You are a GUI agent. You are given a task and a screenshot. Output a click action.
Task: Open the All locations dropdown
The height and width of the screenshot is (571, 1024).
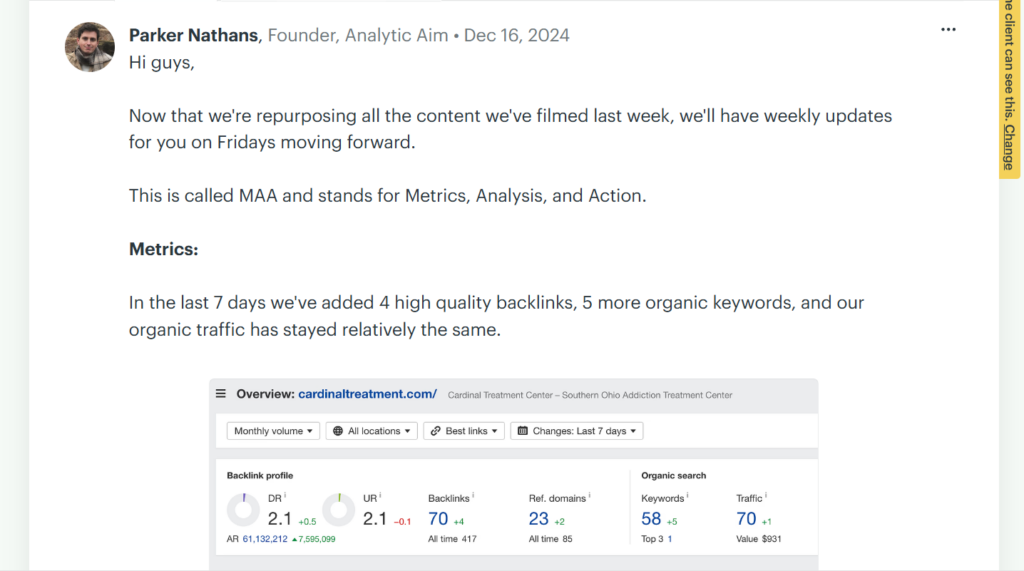[x=372, y=431]
